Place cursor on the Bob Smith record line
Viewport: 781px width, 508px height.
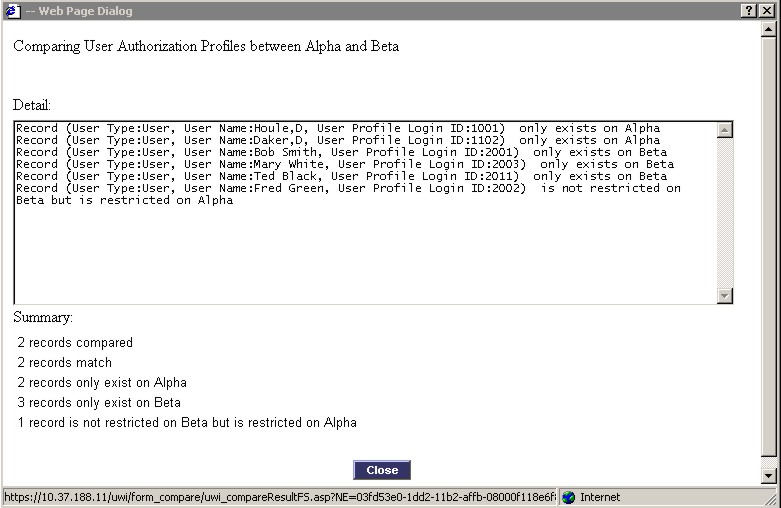(341, 152)
